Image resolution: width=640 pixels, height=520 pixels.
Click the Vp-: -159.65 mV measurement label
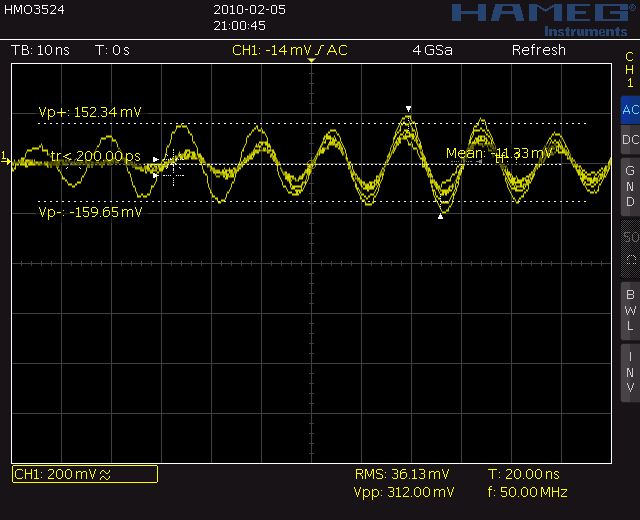(90, 212)
